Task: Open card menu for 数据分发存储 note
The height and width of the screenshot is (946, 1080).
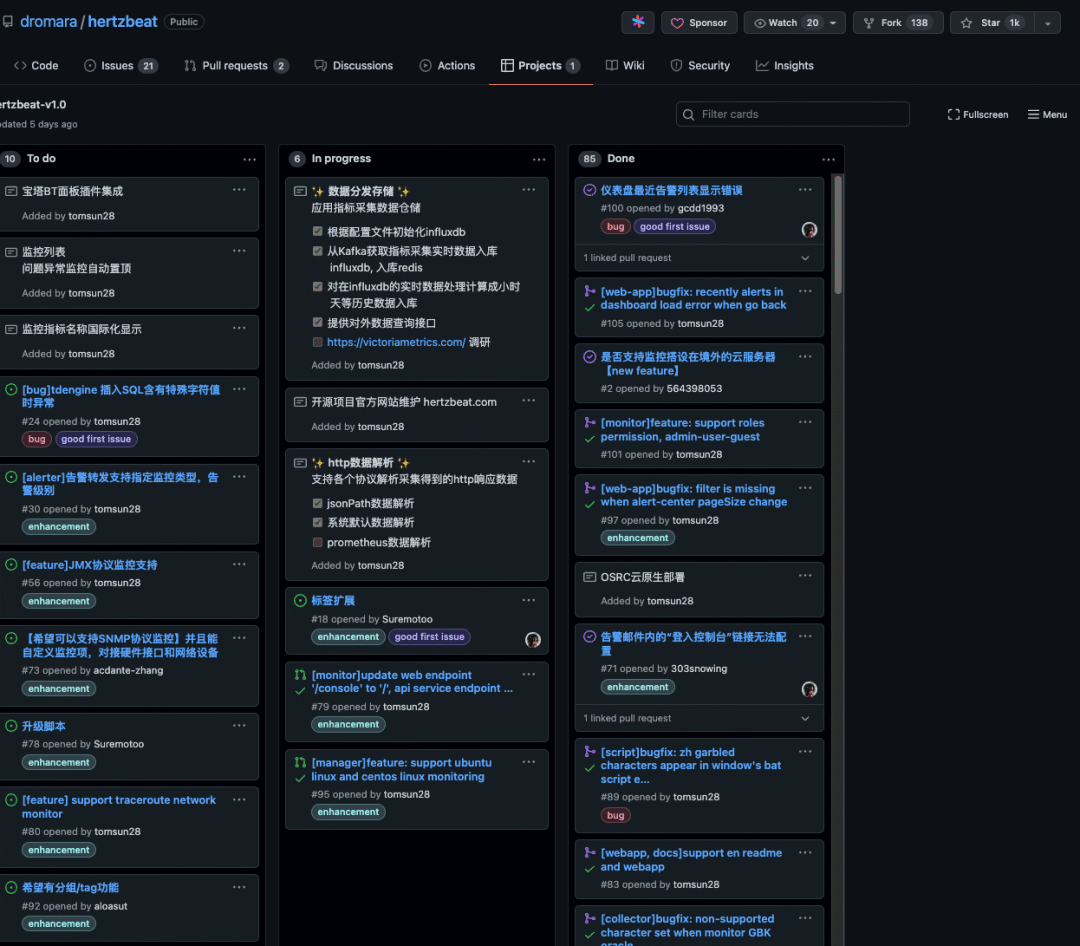Action: [x=528, y=189]
